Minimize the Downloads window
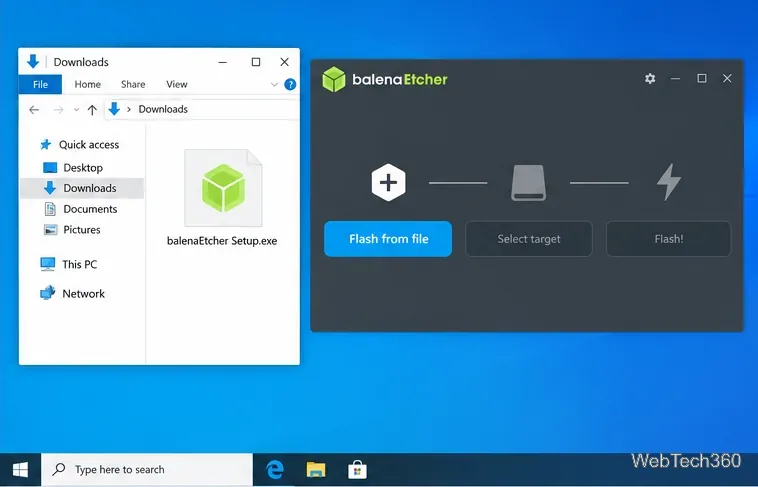This screenshot has width=758, height=487. (223, 62)
